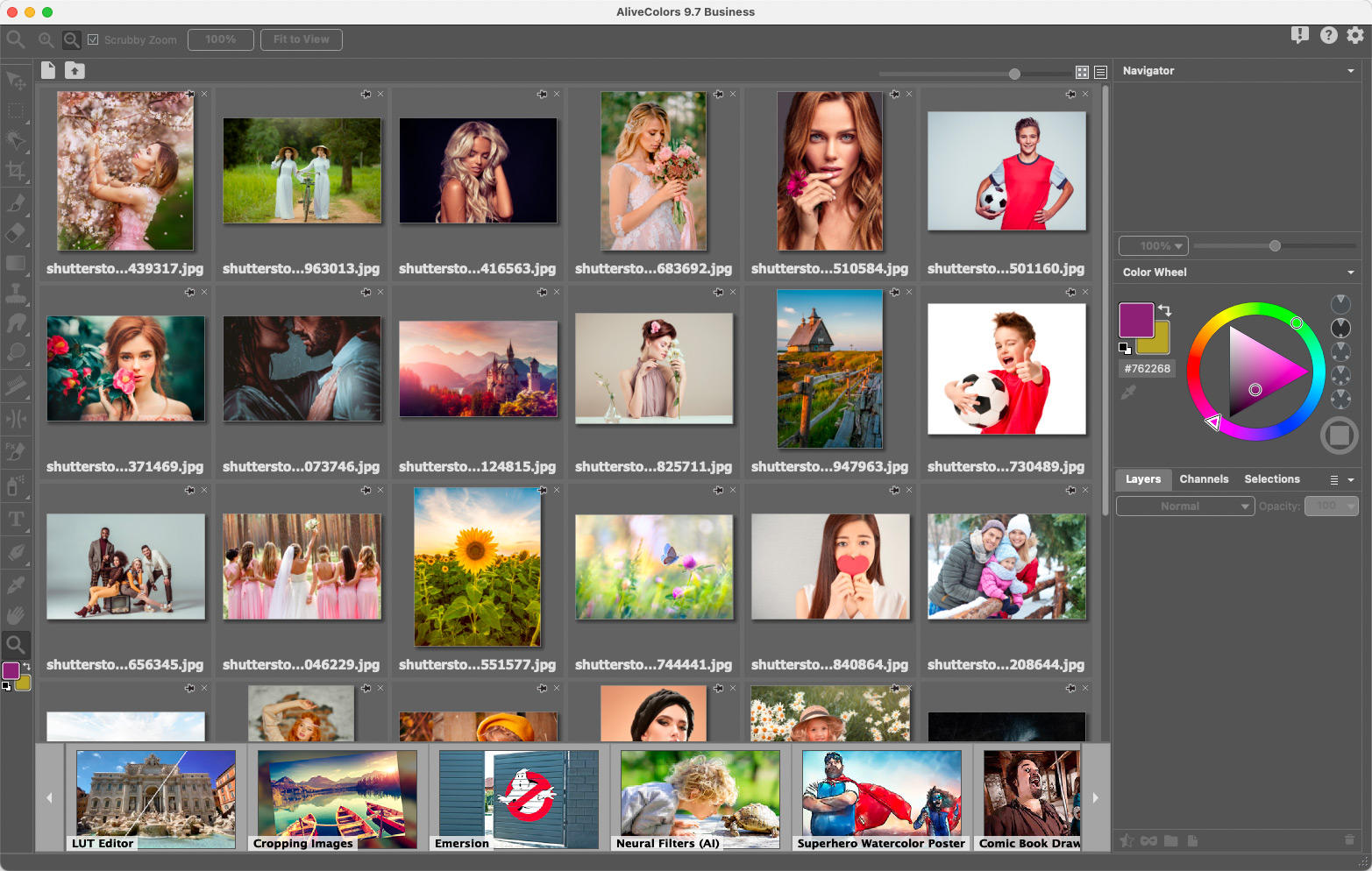
Task: Select the Crop tool
Action: tap(16, 172)
